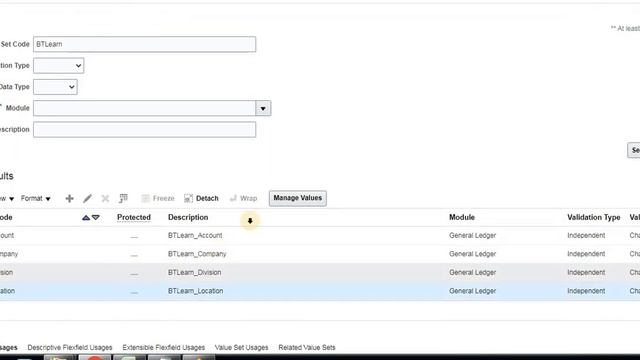Select the BTLearn_Account row description
640x360 pixels.
pos(195,236)
